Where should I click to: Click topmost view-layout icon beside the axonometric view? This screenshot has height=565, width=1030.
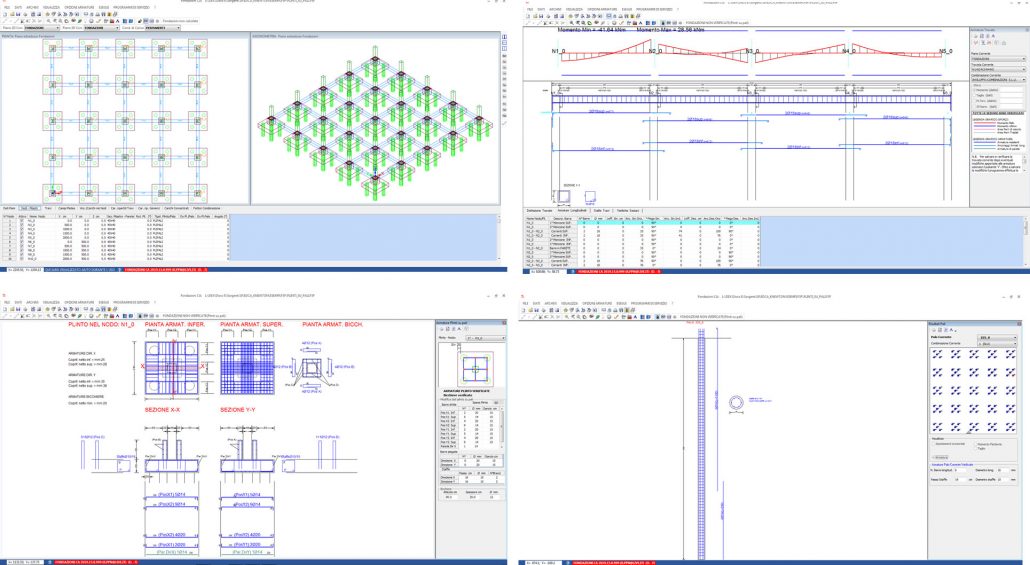tap(504, 37)
